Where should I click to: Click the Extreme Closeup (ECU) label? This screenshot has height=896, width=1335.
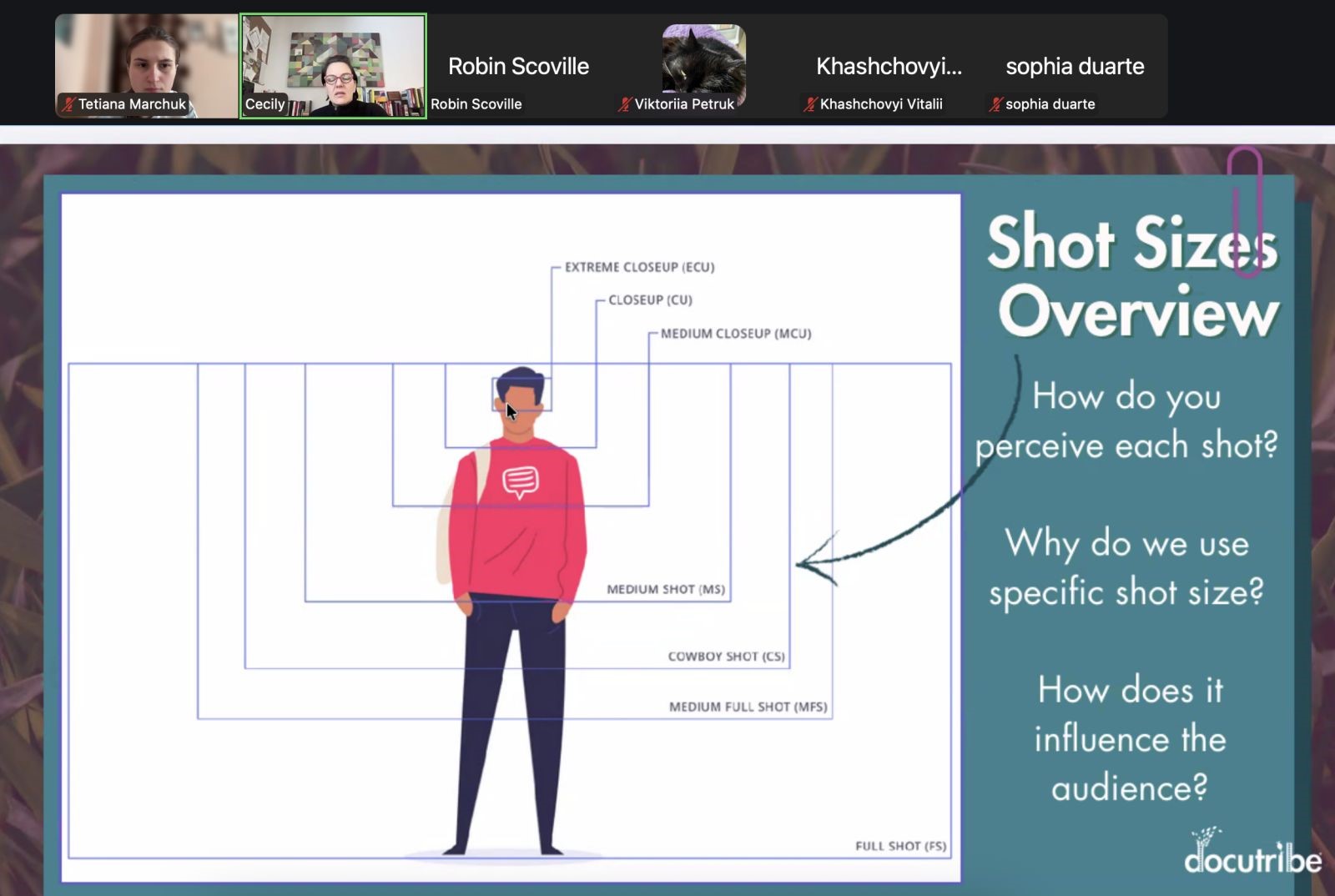coord(639,267)
